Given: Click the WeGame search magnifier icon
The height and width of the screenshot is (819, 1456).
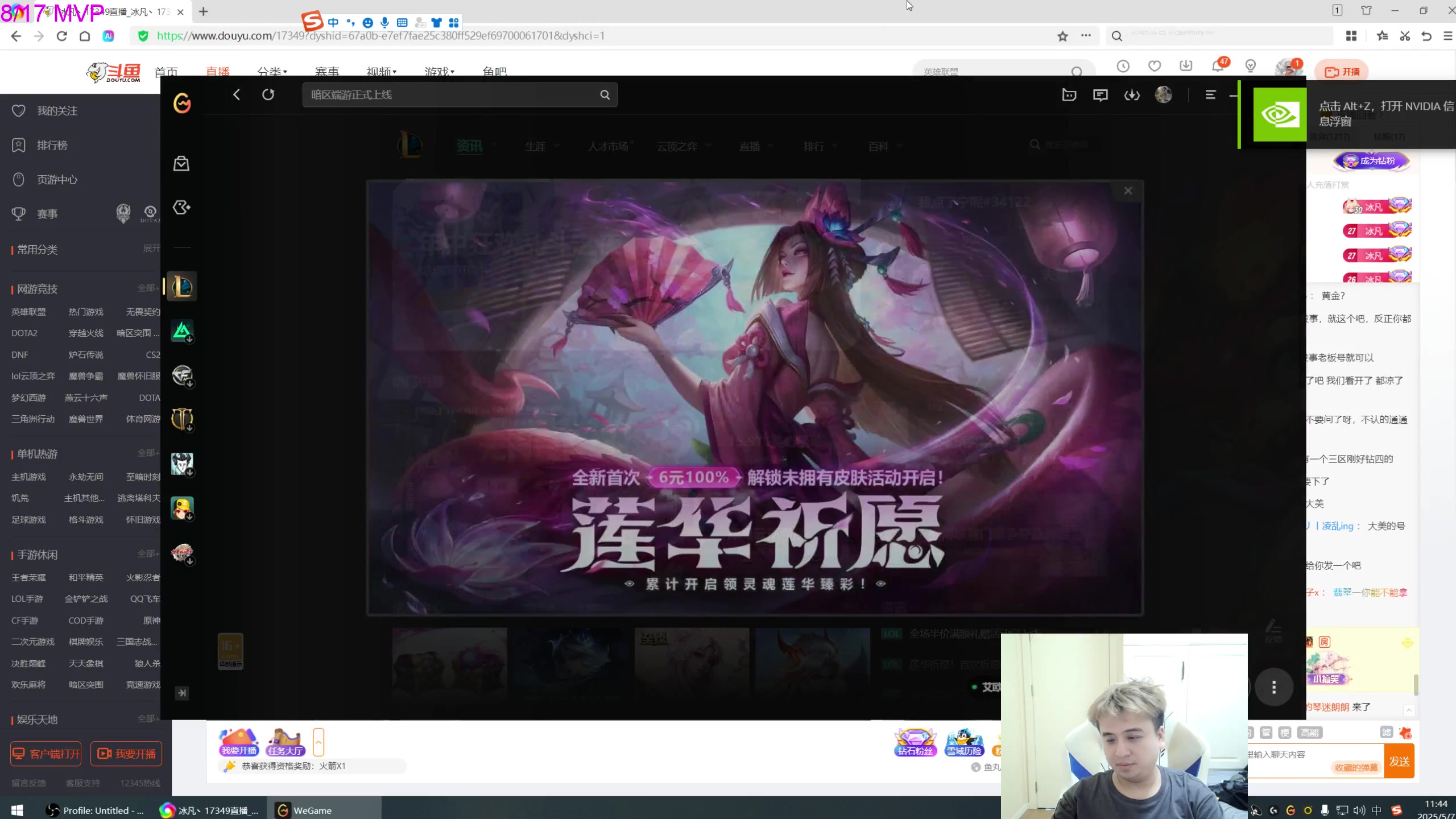Looking at the screenshot, I should [x=605, y=95].
